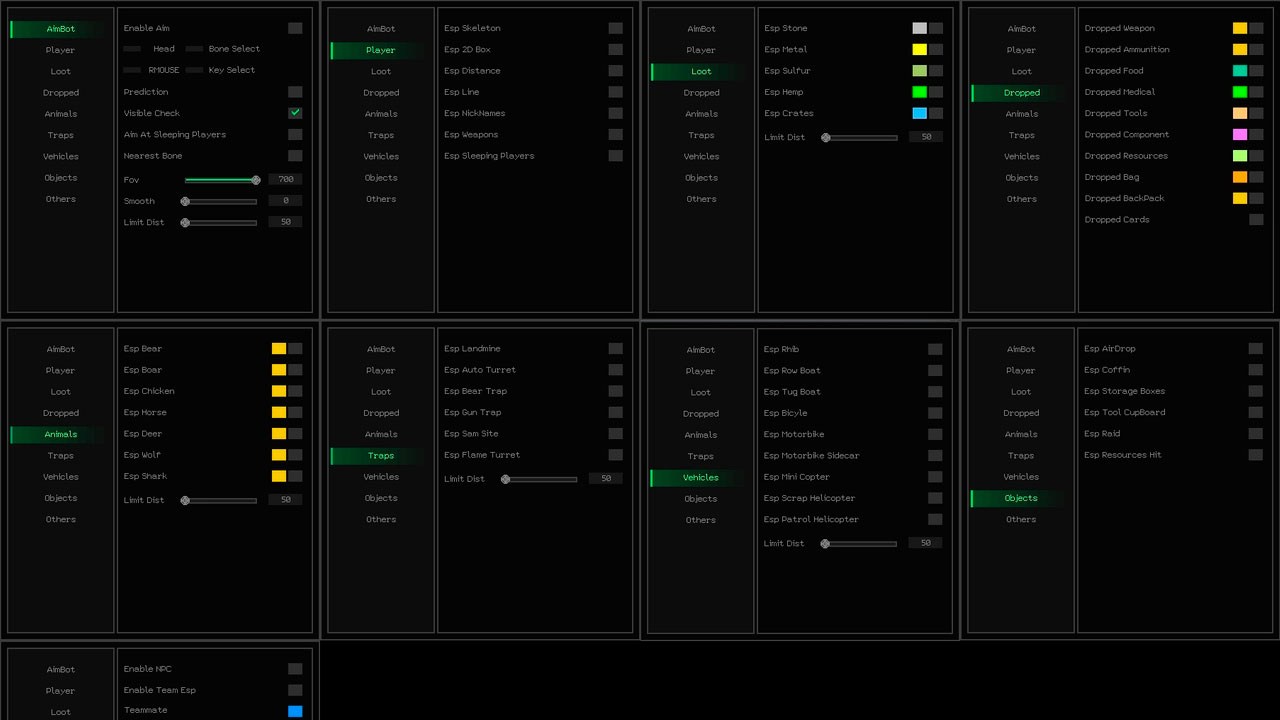Uncheck the green Visible Check checkbox
The width and height of the screenshot is (1280, 720).
point(295,113)
